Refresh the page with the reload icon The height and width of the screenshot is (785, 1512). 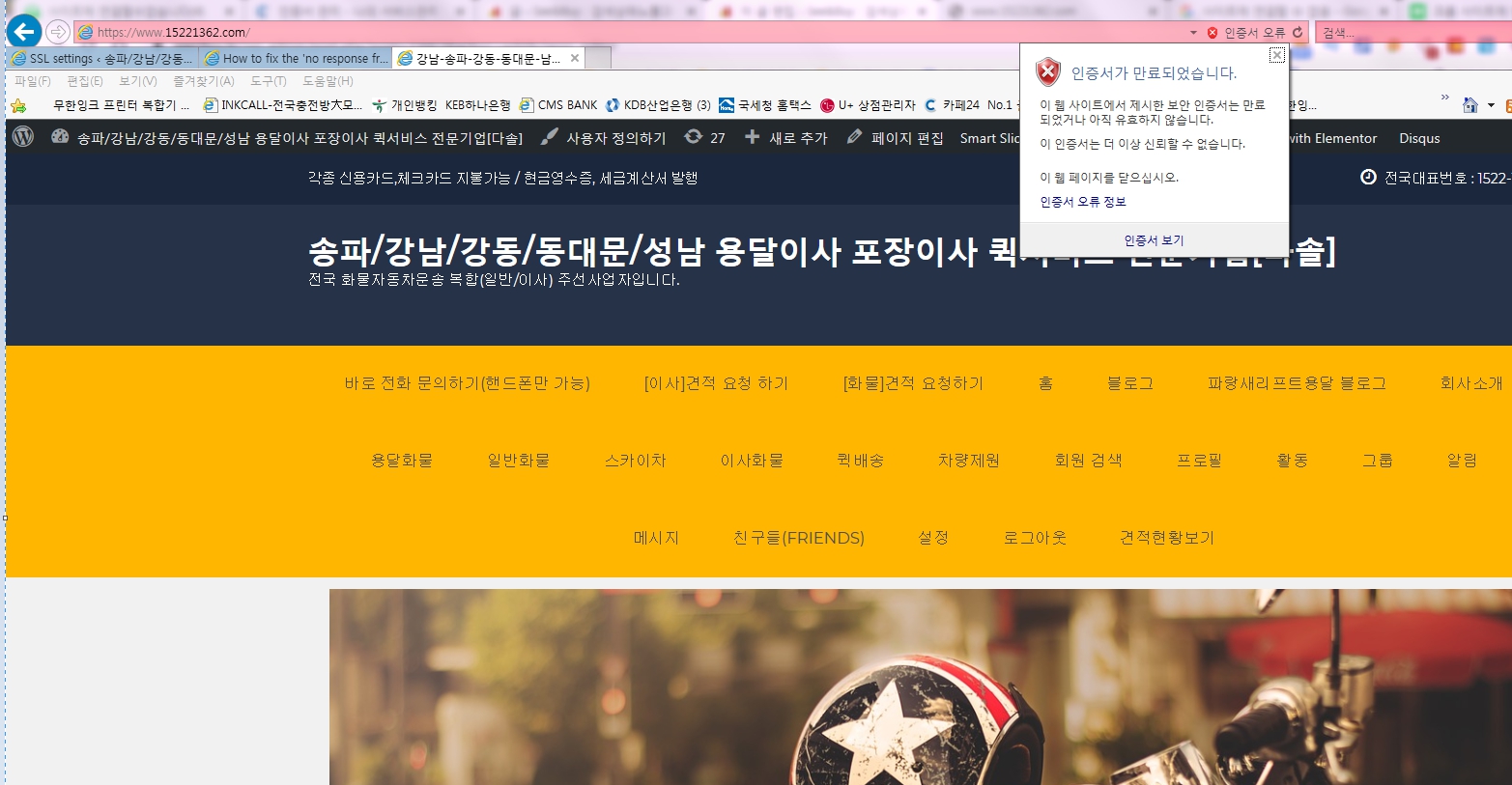[x=1298, y=32]
